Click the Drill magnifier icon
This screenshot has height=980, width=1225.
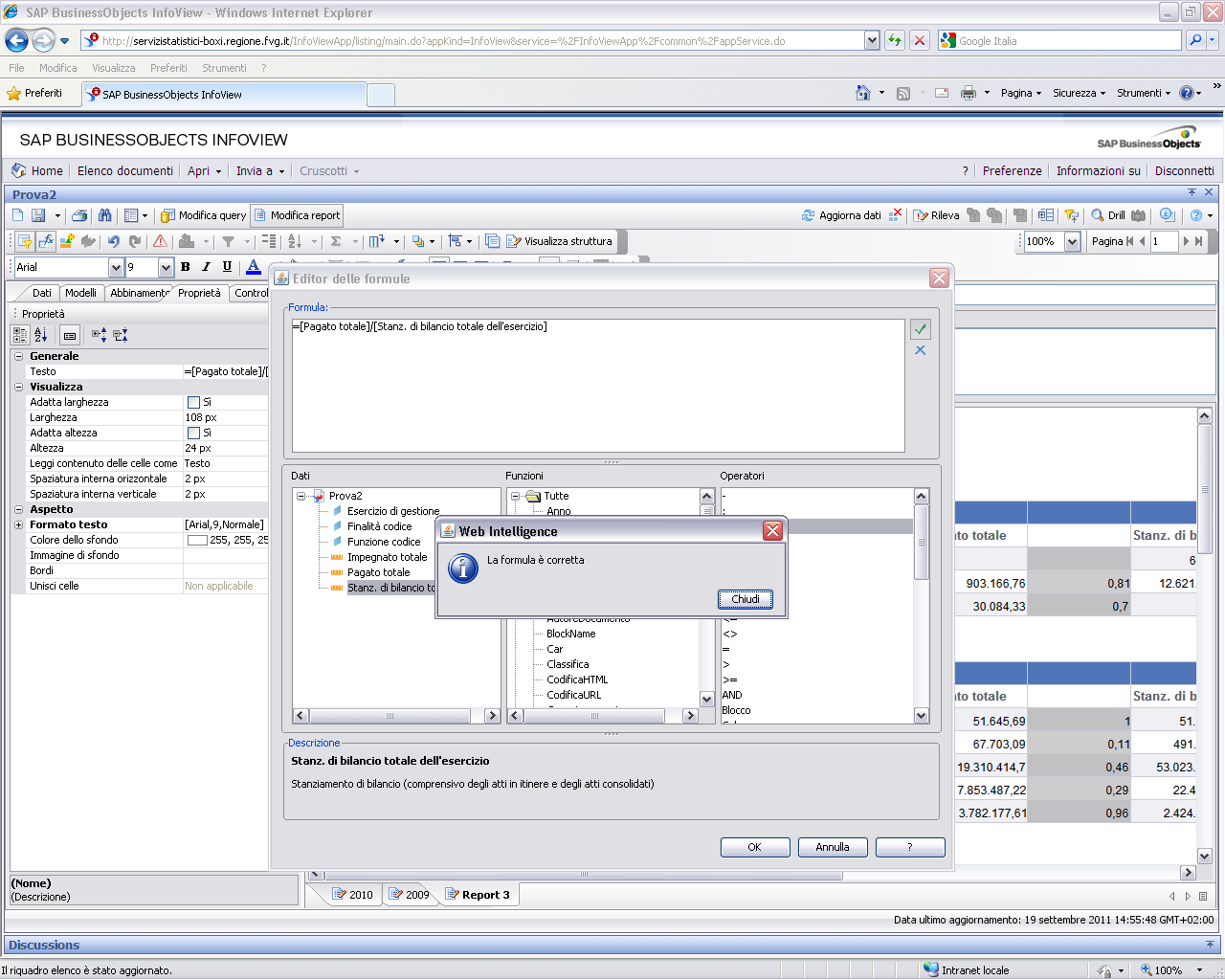point(1098,215)
